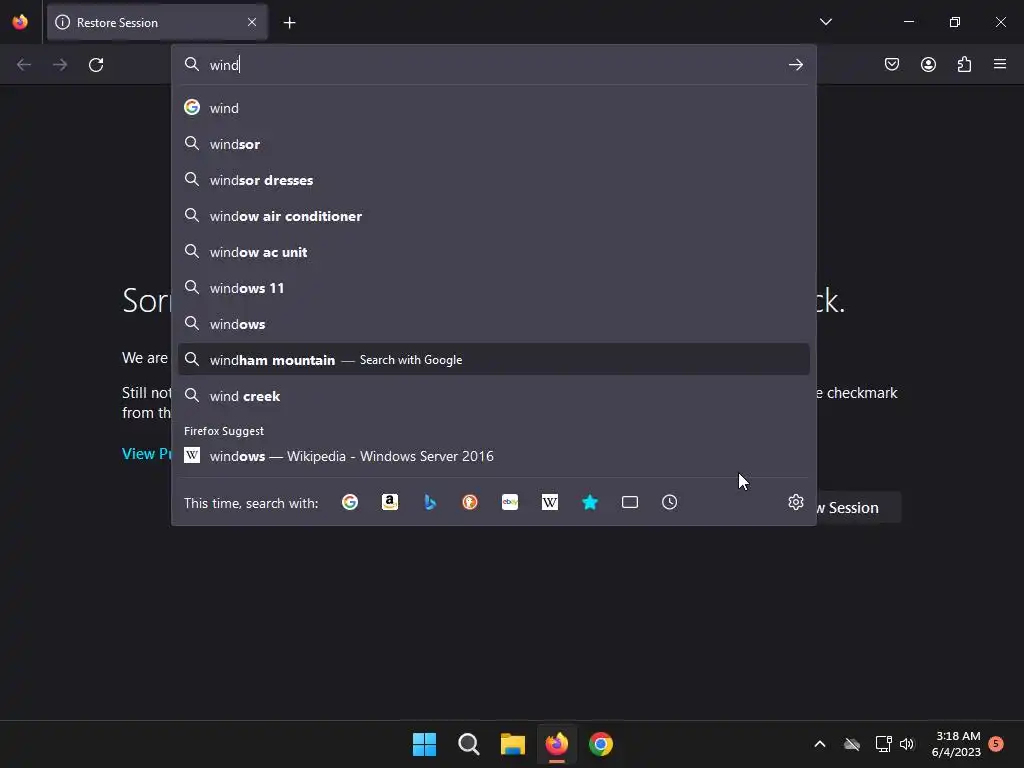Search history with the clock icon

coord(669,502)
